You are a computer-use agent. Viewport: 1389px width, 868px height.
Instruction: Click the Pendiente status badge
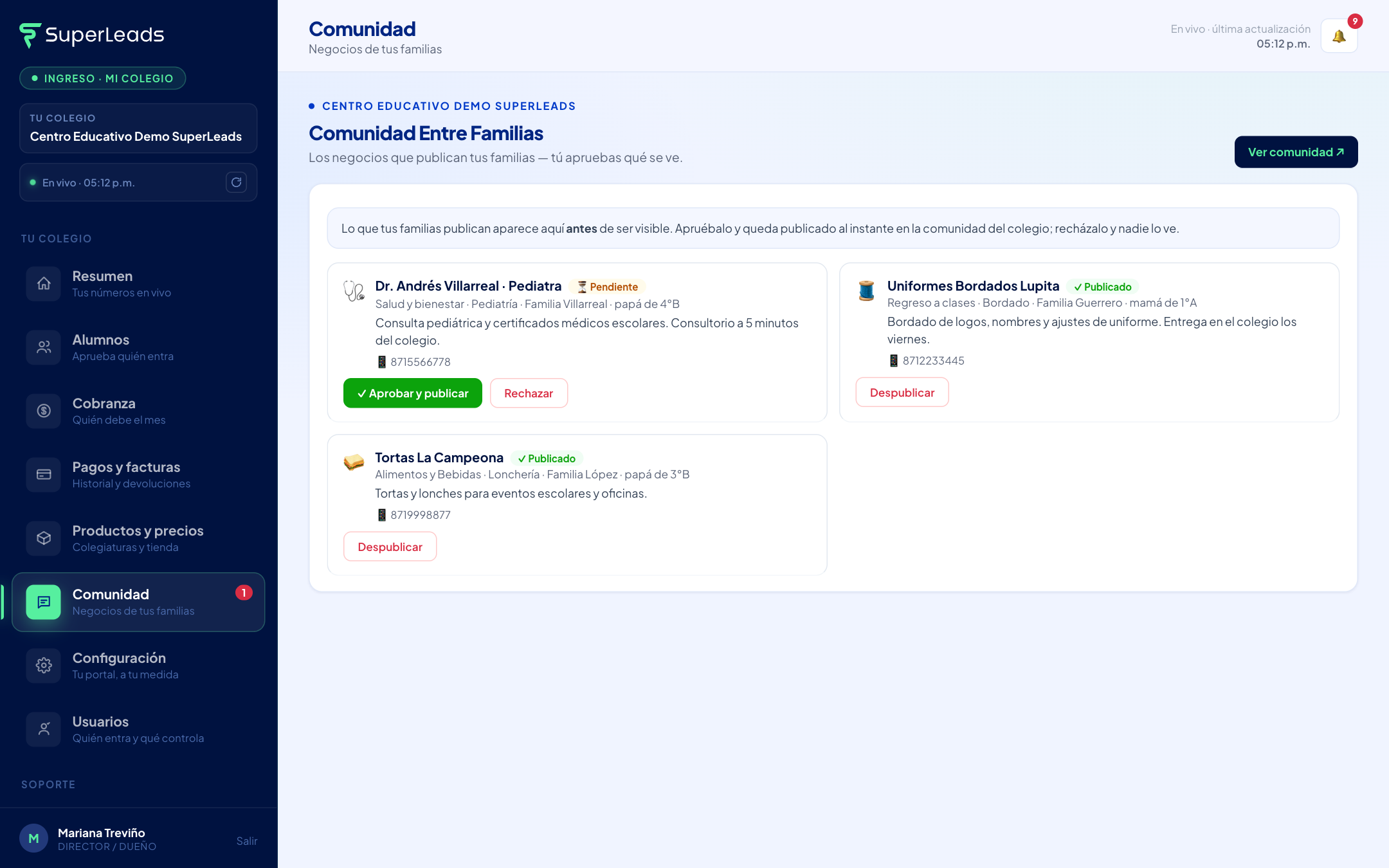pyautogui.click(x=607, y=287)
